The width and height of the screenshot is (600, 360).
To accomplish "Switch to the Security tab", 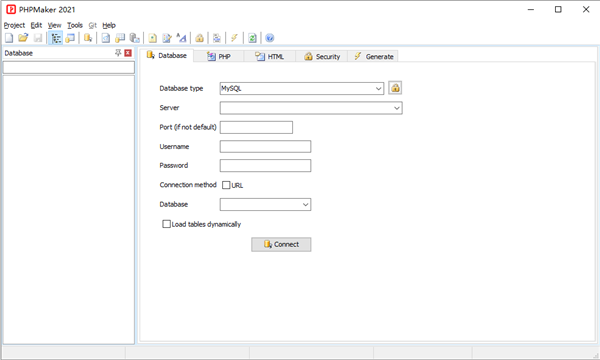I will tap(322, 56).
